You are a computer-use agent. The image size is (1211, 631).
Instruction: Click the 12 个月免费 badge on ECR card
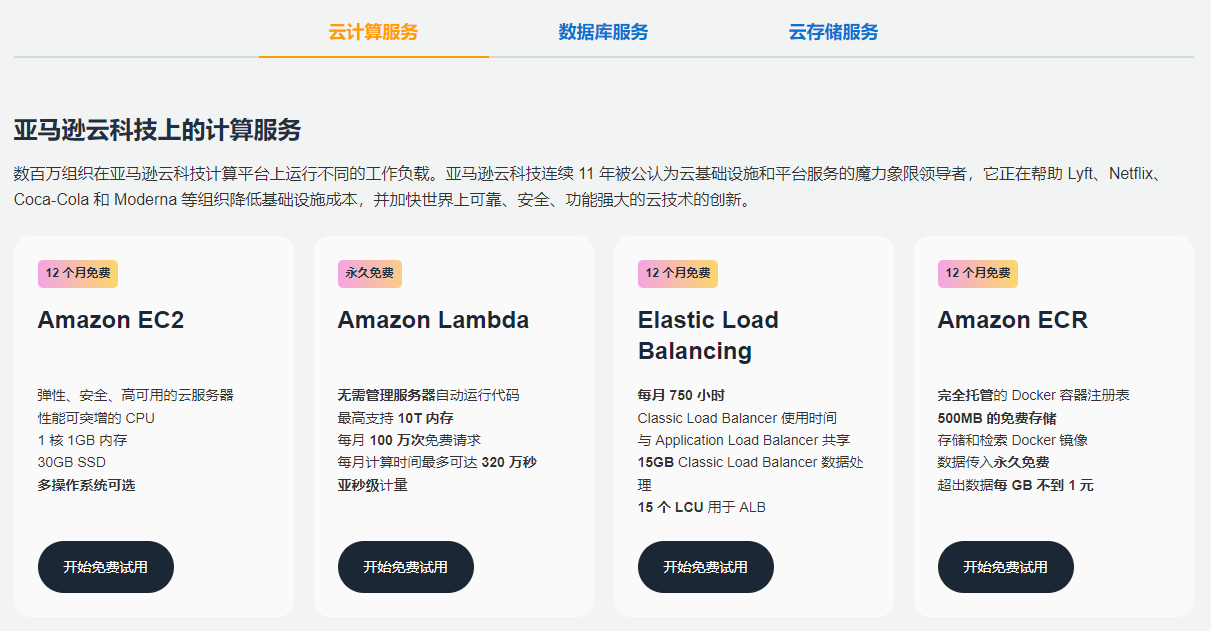(977, 273)
